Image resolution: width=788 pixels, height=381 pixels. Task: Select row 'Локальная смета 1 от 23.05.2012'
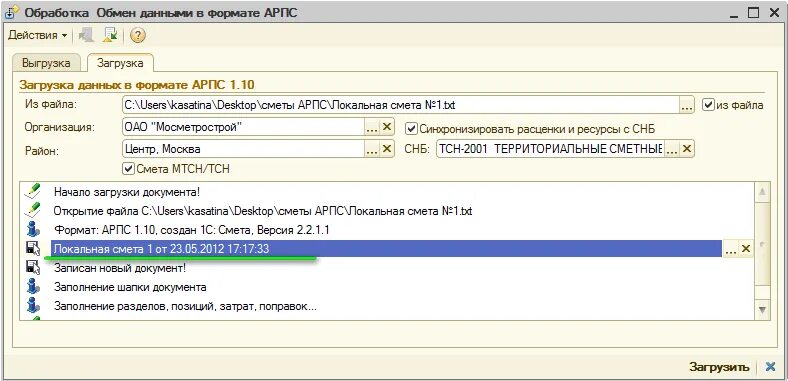pyautogui.click(x=387, y=249)
